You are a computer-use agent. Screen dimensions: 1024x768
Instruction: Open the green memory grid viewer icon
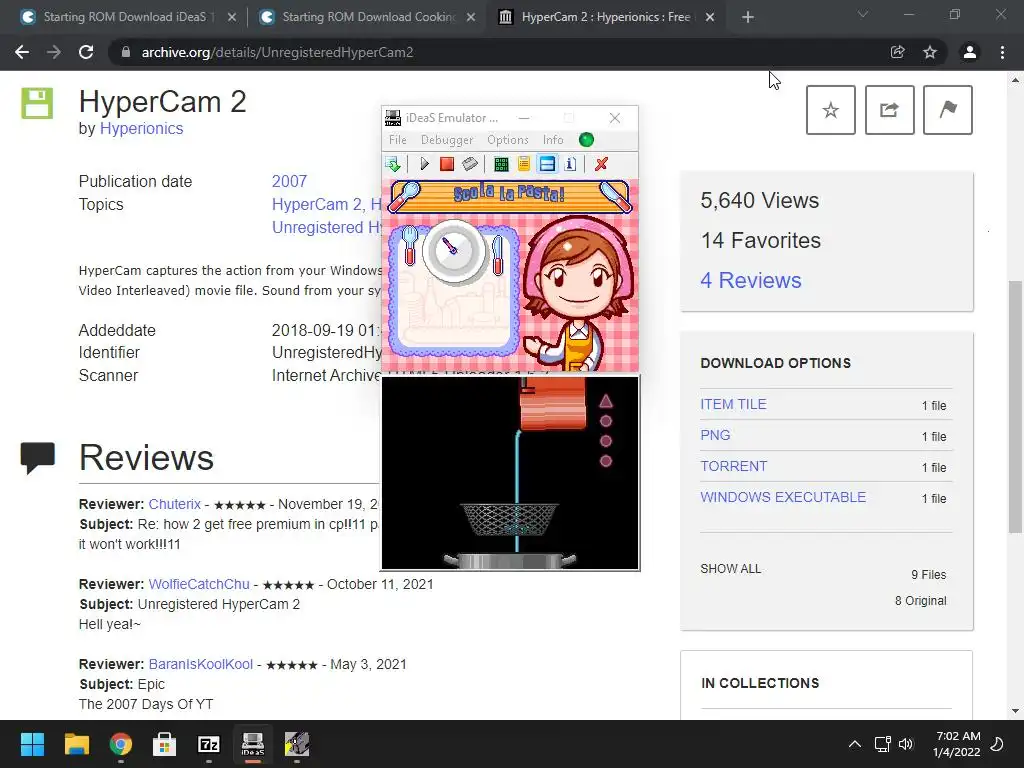(501, 164)
